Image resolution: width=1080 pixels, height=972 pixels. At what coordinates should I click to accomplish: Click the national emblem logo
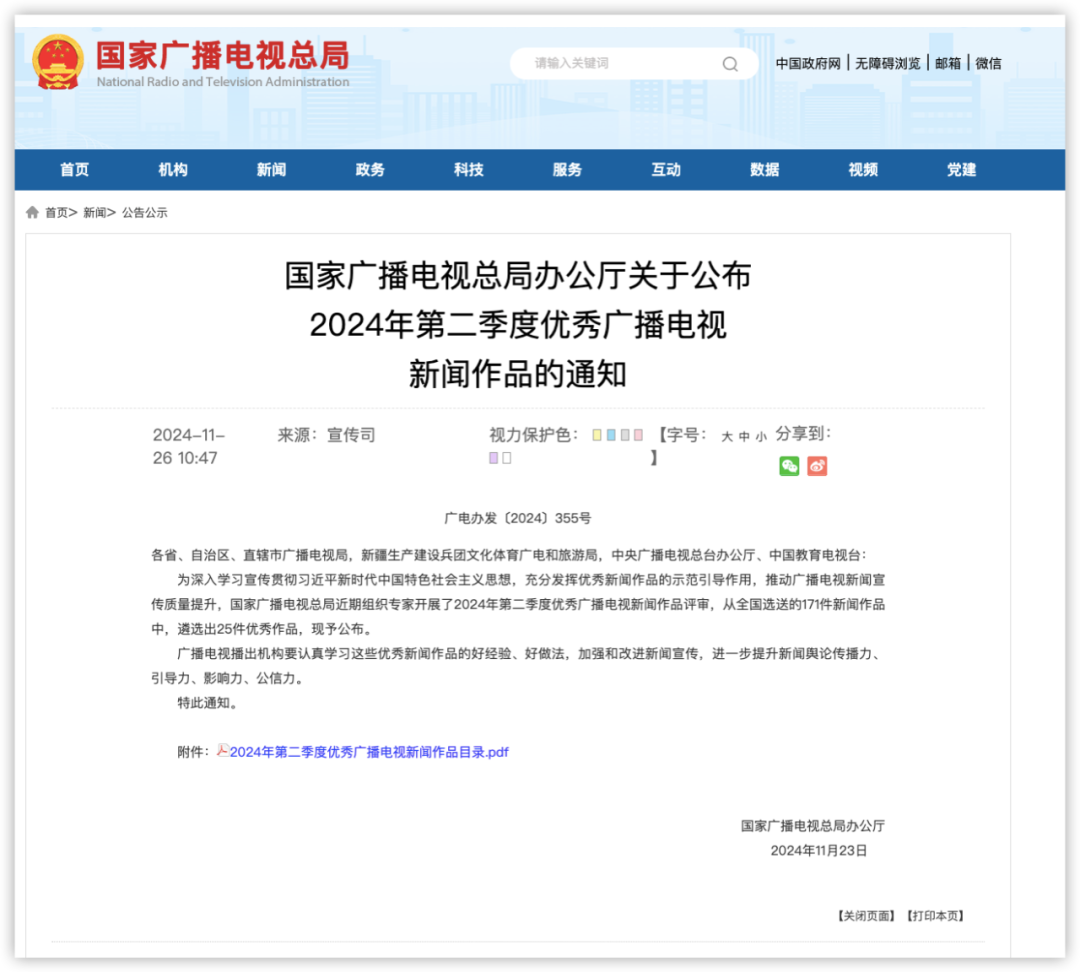pos(57,62)
